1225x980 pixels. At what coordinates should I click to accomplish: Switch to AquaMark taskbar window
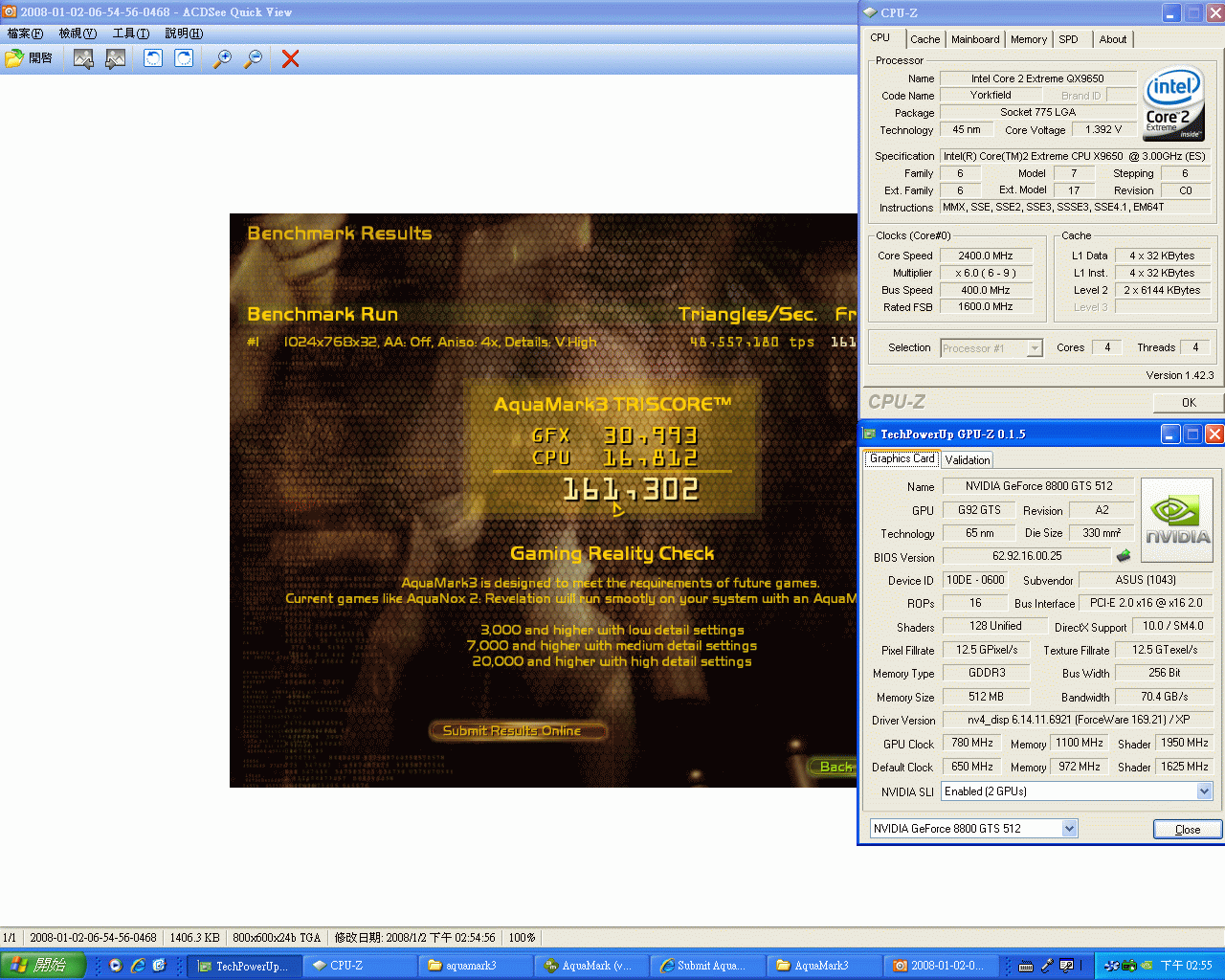coord(590,966)
